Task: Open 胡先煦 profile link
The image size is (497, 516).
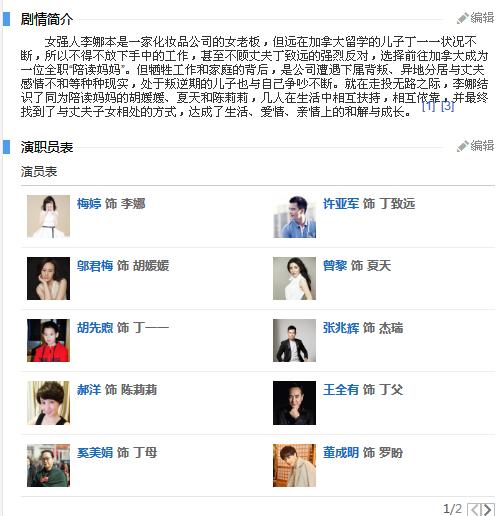Action: tap(95, 328)
